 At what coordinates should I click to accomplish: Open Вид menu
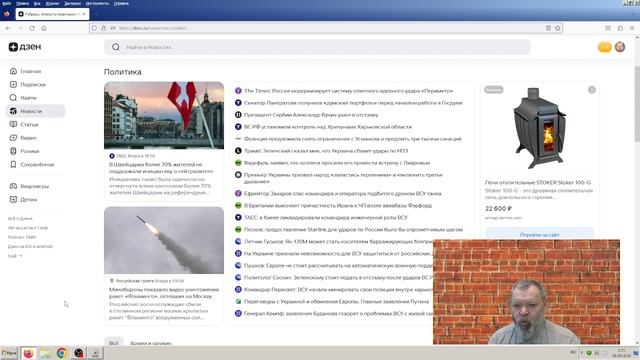pyautogui.click(x=37, y=3)
